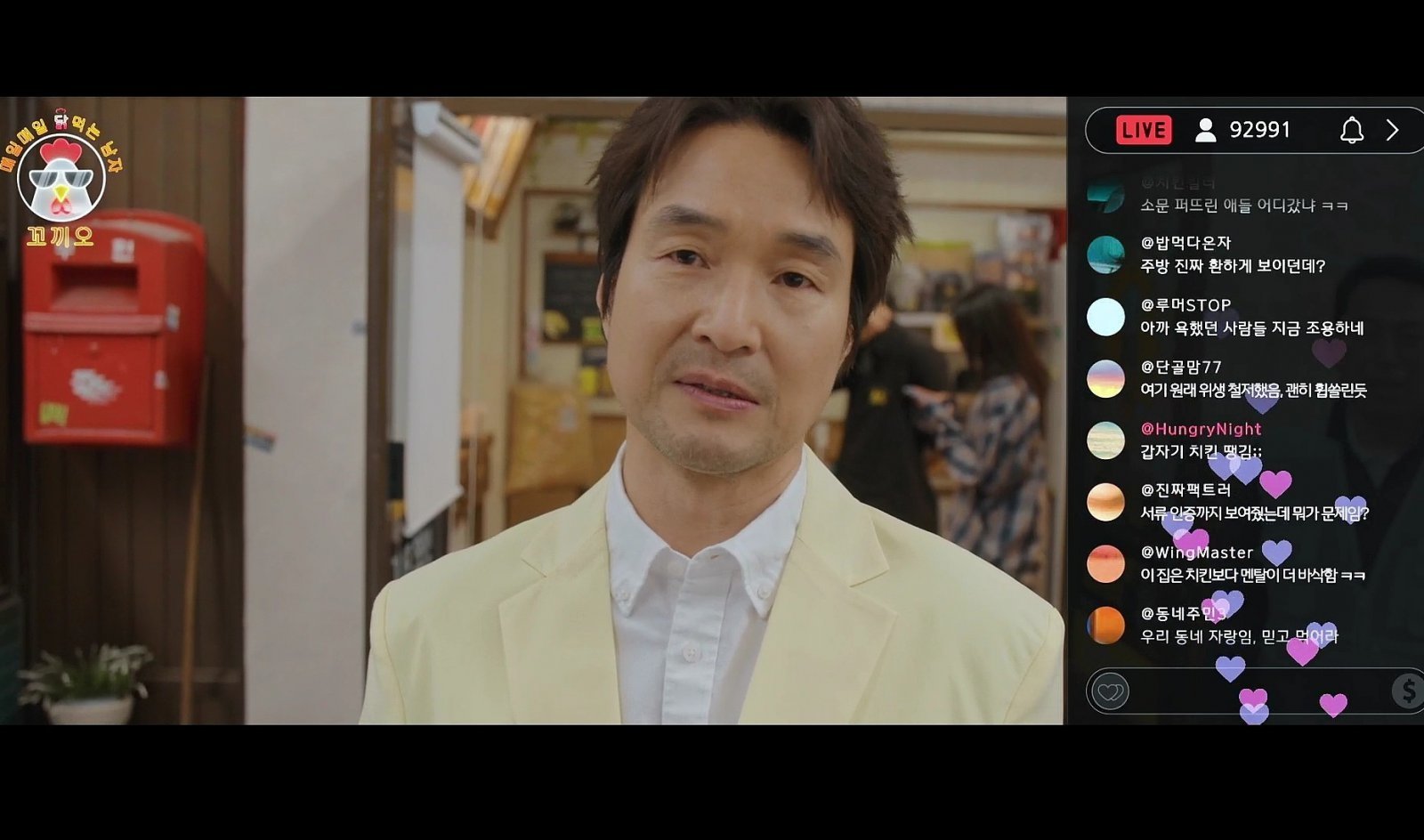
Task: Click the red LIVE badge
Action: (1144, 131)
